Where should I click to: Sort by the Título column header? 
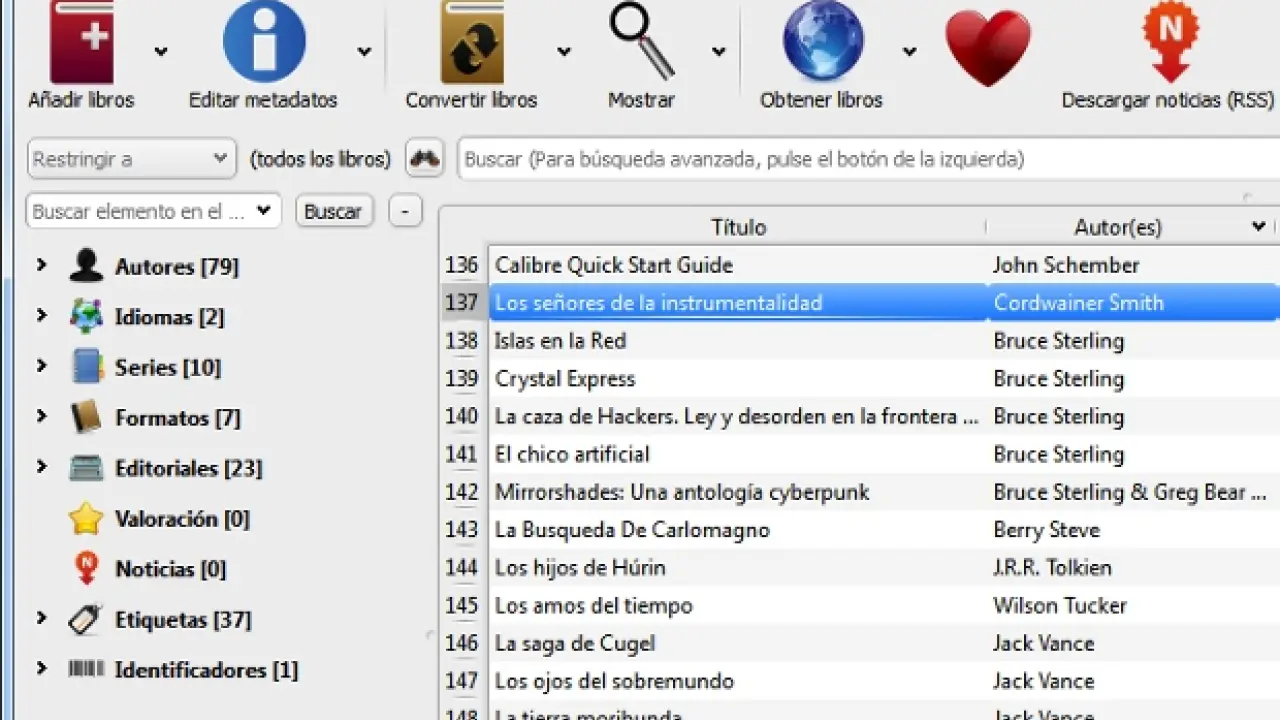(738, 227)
